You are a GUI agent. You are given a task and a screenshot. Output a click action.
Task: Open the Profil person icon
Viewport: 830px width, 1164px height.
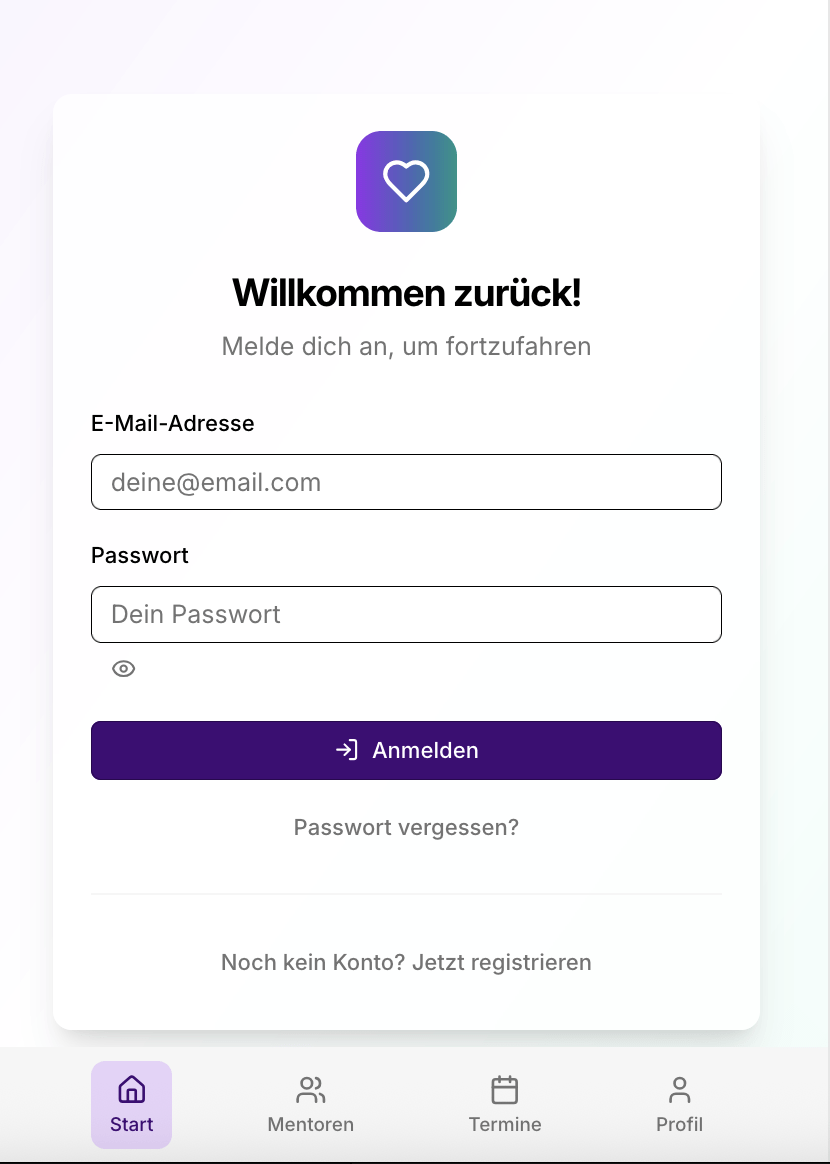[679, 1090]
